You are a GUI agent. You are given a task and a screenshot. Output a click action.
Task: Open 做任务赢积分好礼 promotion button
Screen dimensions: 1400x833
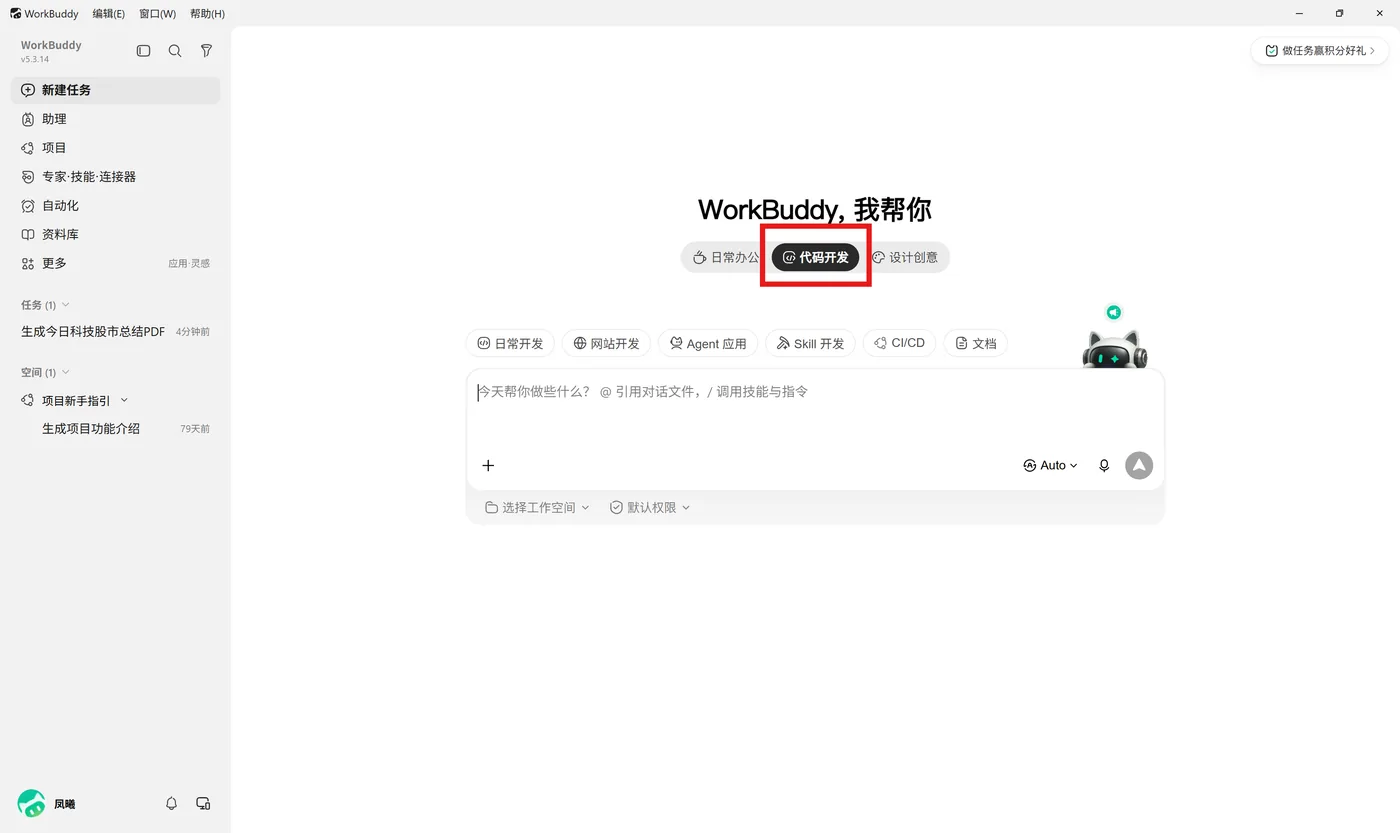(1319, 50)
